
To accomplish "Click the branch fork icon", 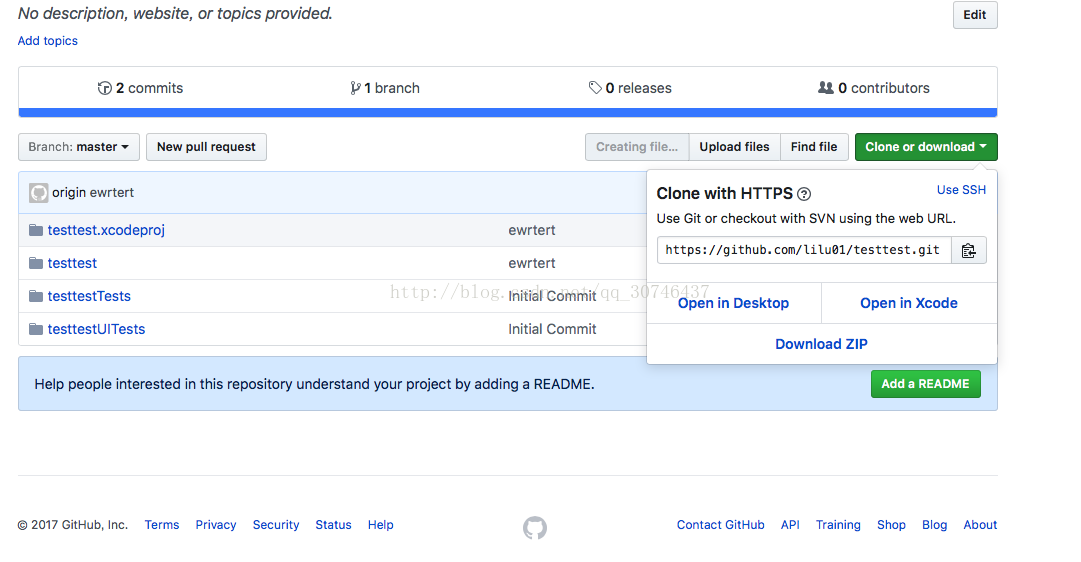I will pyautogui.click(x=355, y=88).
